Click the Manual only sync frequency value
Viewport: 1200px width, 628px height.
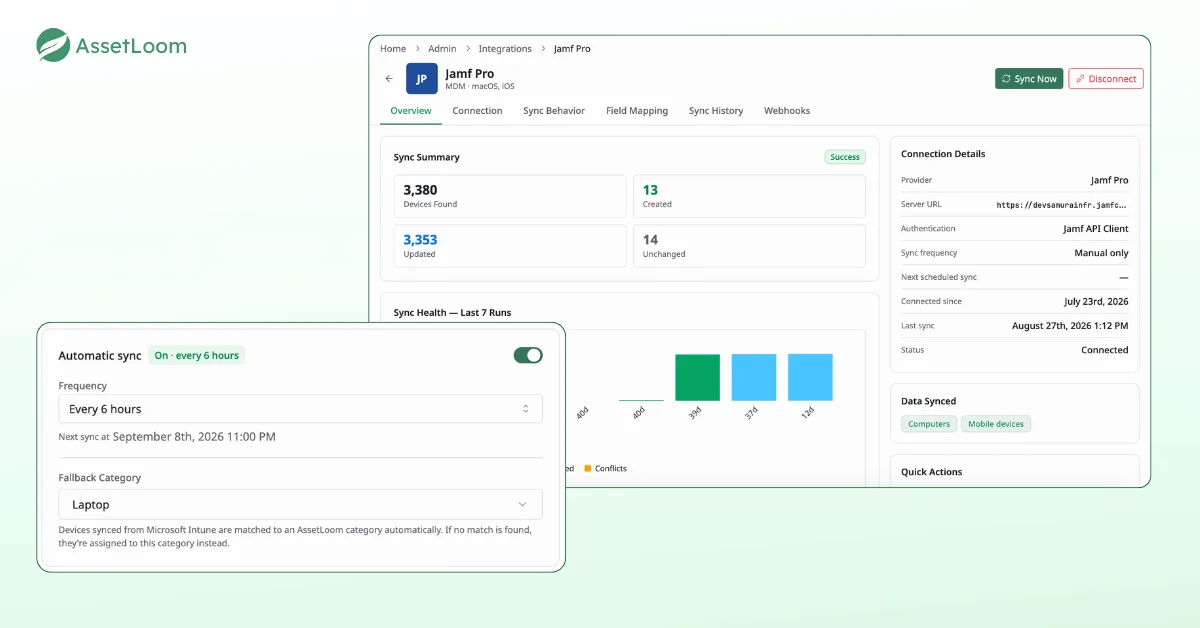tap(1101, 254)
